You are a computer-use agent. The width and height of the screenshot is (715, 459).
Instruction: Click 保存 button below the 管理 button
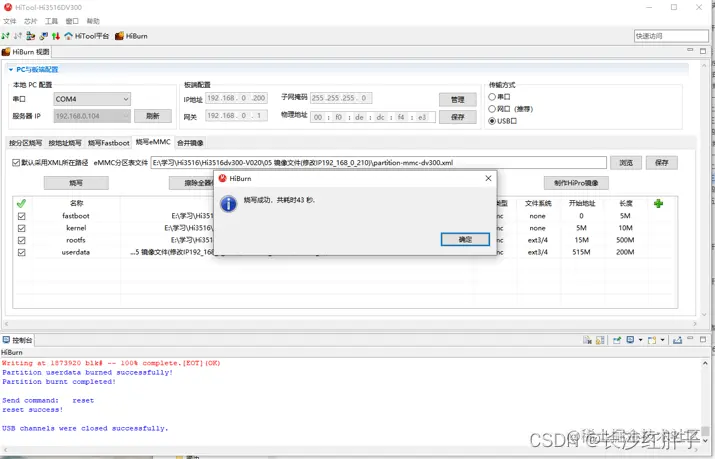coord(457,117)
